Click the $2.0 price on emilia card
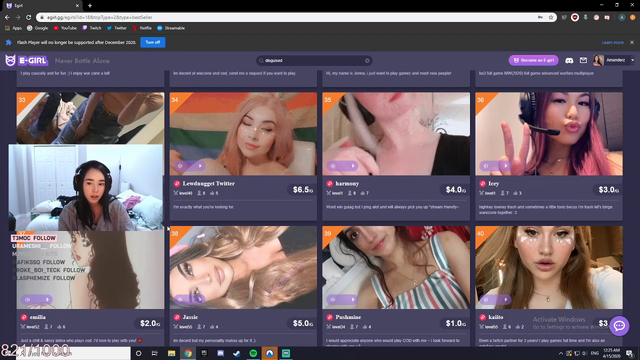The height and width of the screenshot is (360, 640). point(150,323)
